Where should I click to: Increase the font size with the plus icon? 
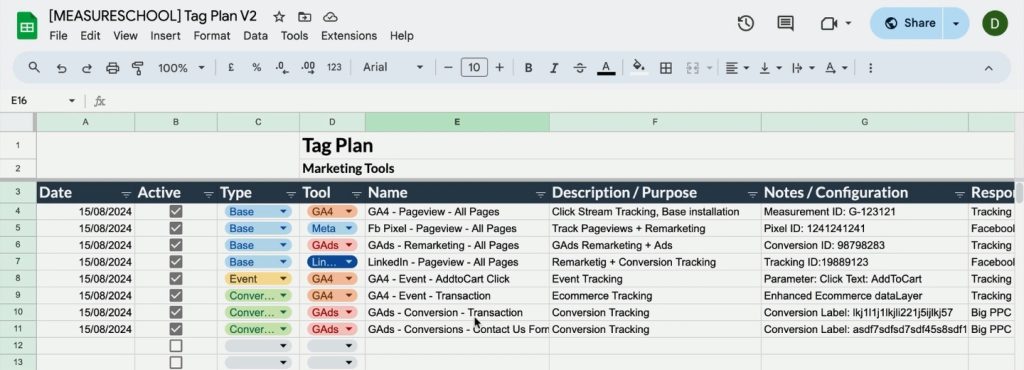500,67
